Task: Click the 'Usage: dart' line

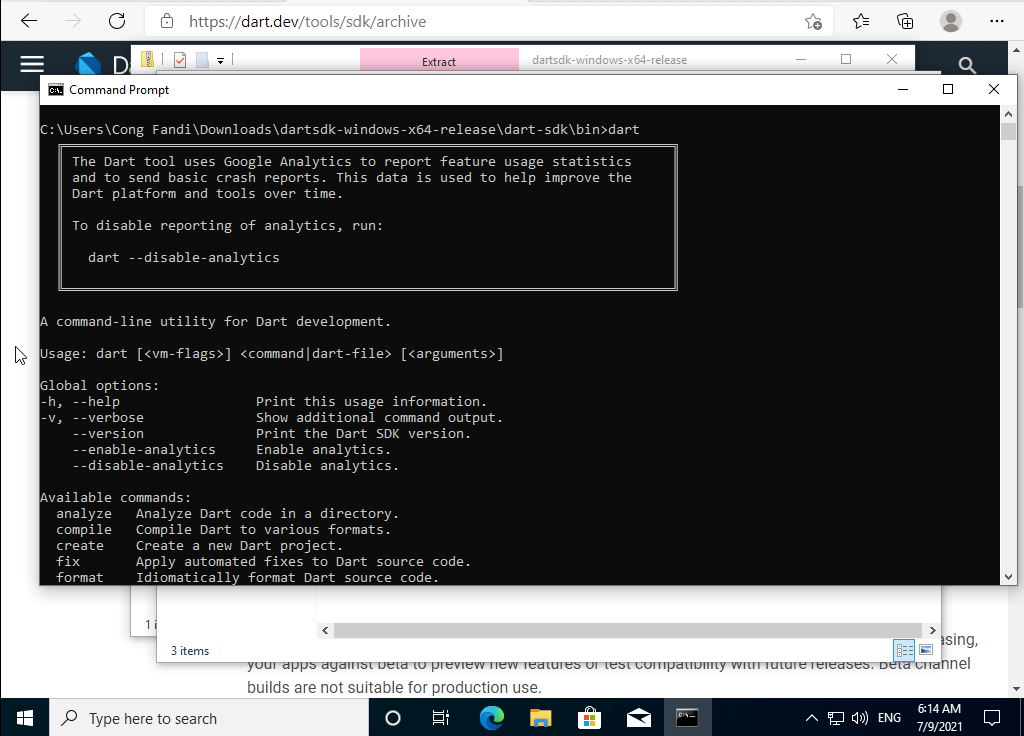Action: pos(272,353)
